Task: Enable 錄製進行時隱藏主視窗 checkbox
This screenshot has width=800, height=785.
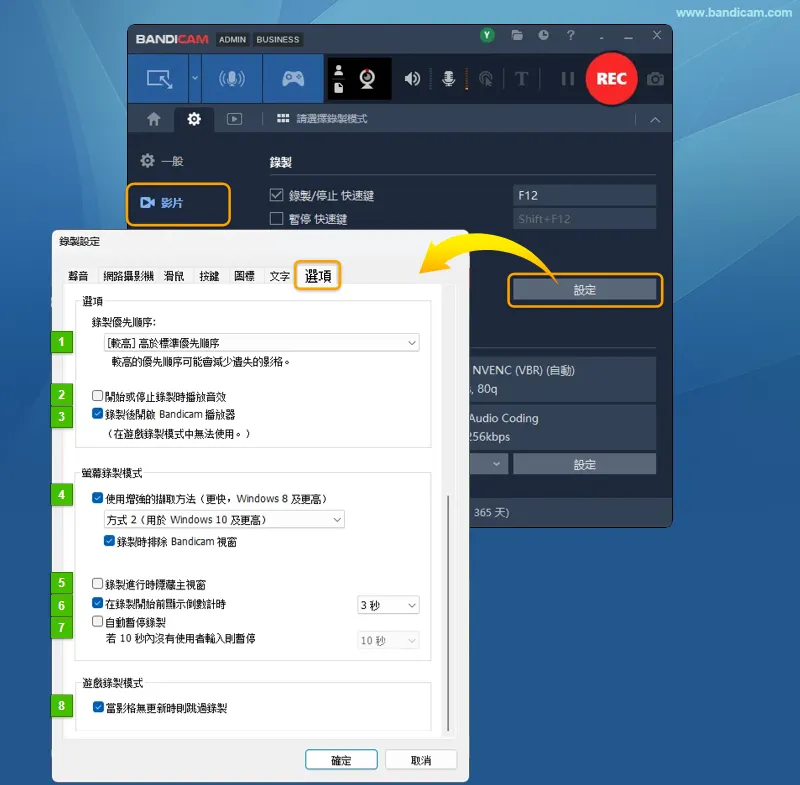Action: pyautogui.click(x=97, y=583)
